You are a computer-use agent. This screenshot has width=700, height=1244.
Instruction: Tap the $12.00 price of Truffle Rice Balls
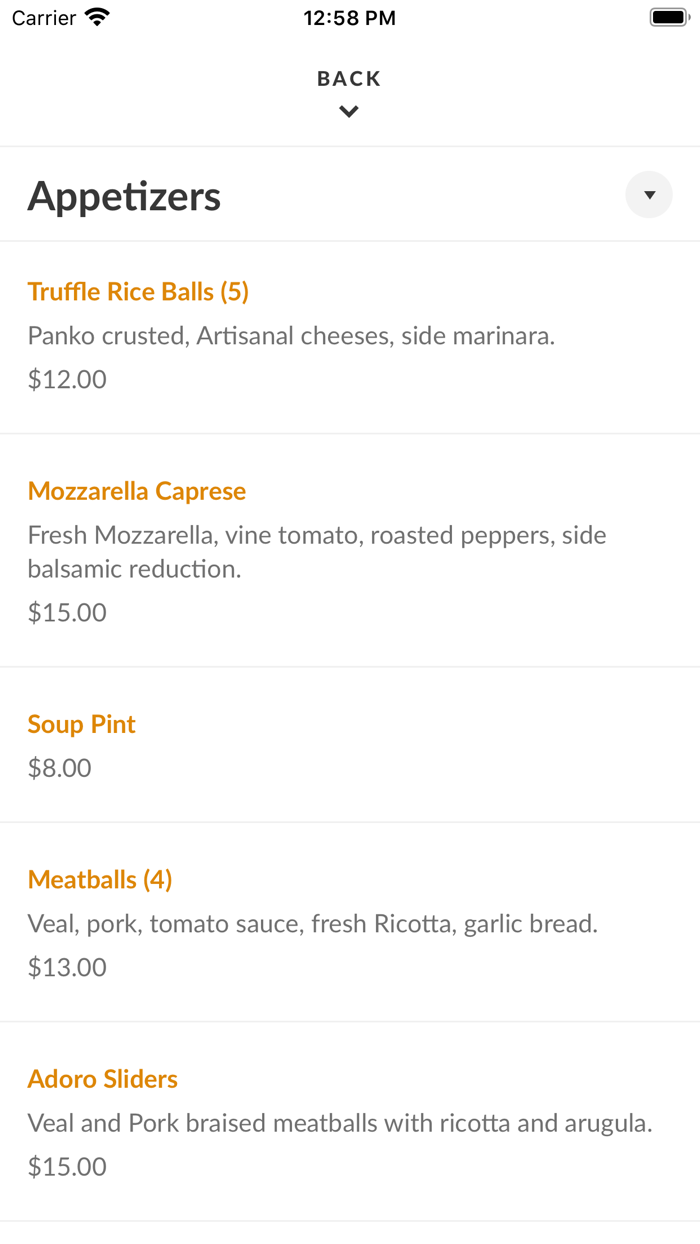[67, 379]
